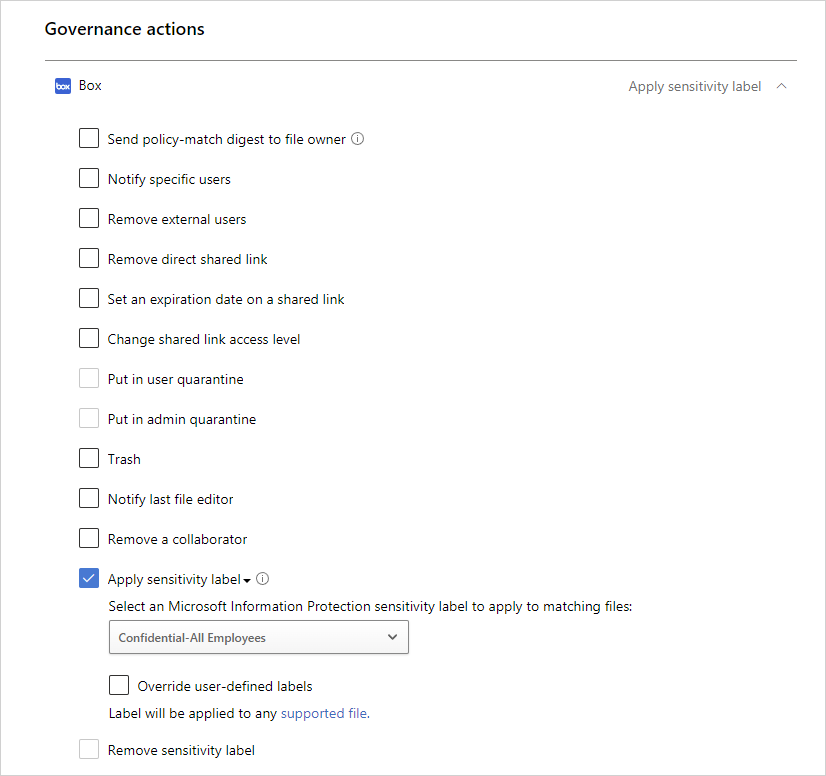Enable Send policy-match digest to file owner
The image size is (826, 776).
[89, 139]
